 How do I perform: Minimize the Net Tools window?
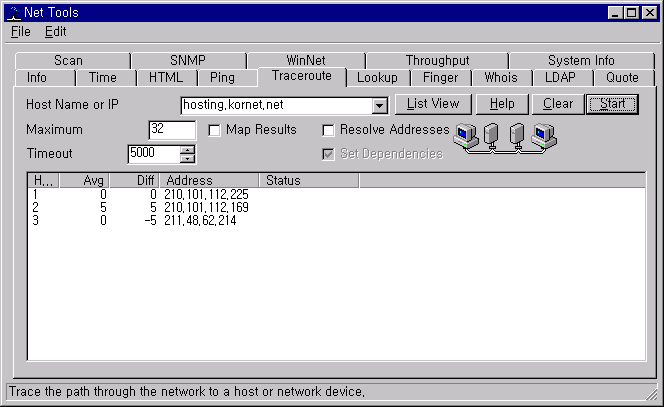615,13
